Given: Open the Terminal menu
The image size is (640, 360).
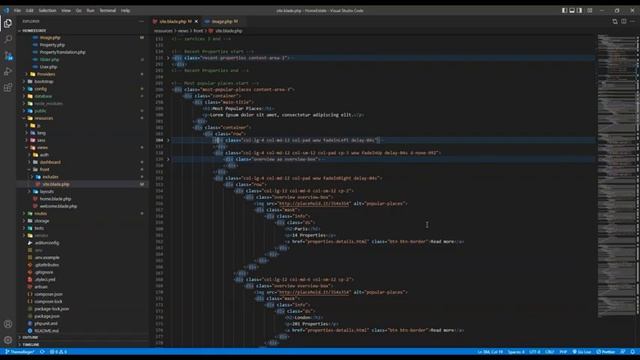Looking at the screenshot, I should point(108,11).
